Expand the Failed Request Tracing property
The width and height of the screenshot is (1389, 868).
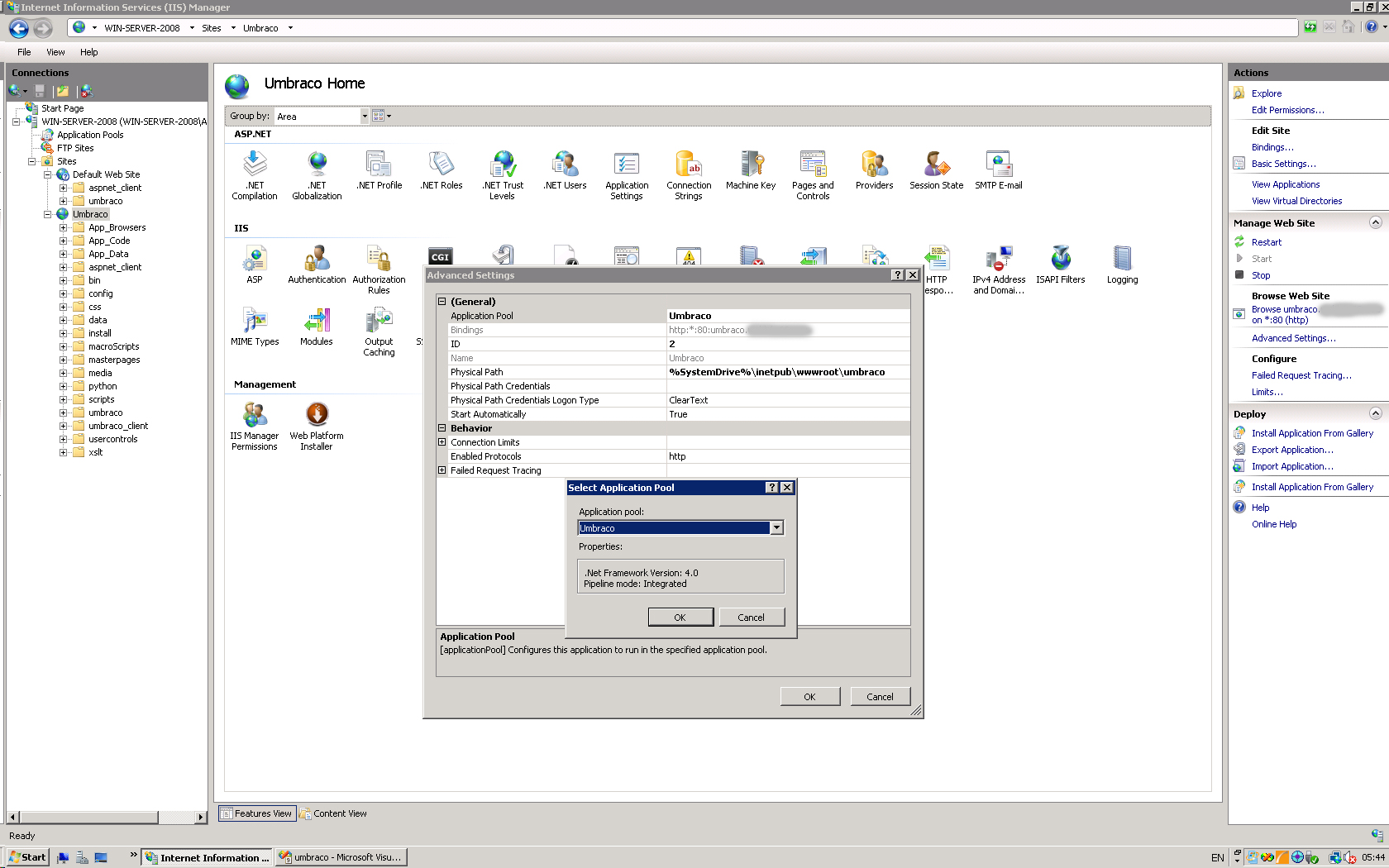(x=442, y=470)
